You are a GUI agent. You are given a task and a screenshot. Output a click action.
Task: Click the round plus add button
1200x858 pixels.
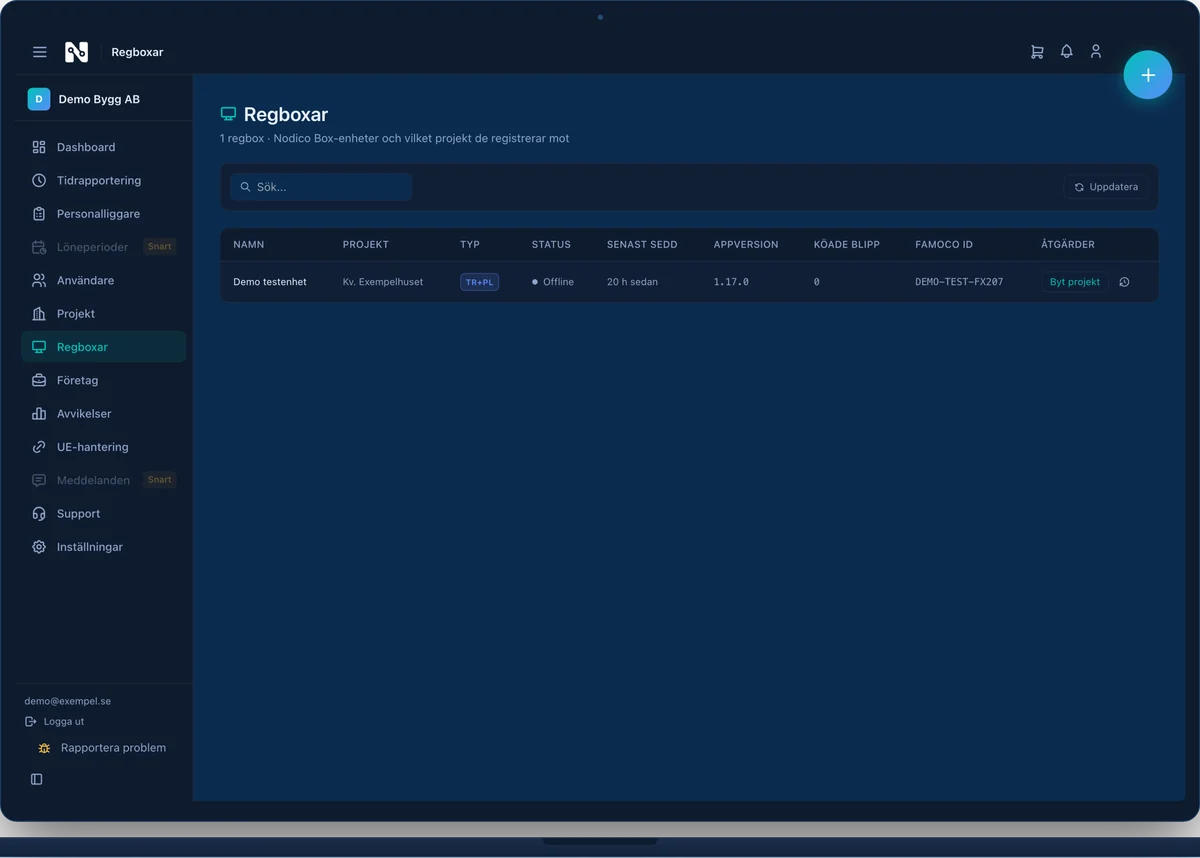(x=1148, y=75)
